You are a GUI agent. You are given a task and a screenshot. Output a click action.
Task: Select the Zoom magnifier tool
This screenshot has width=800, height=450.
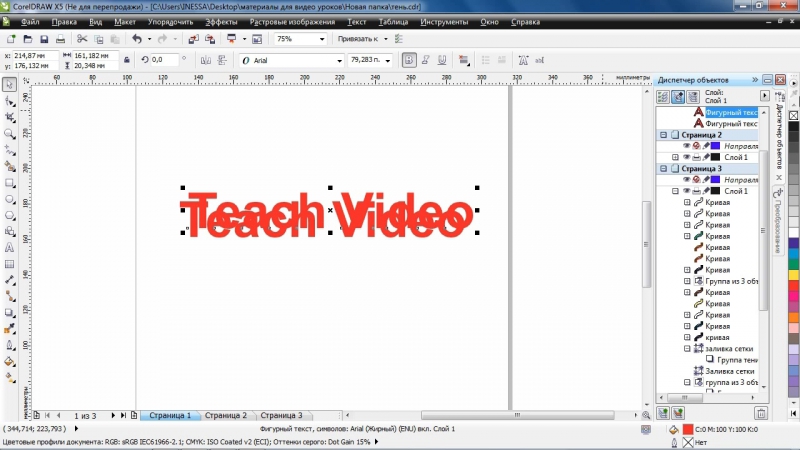click(x=10, y=133)
